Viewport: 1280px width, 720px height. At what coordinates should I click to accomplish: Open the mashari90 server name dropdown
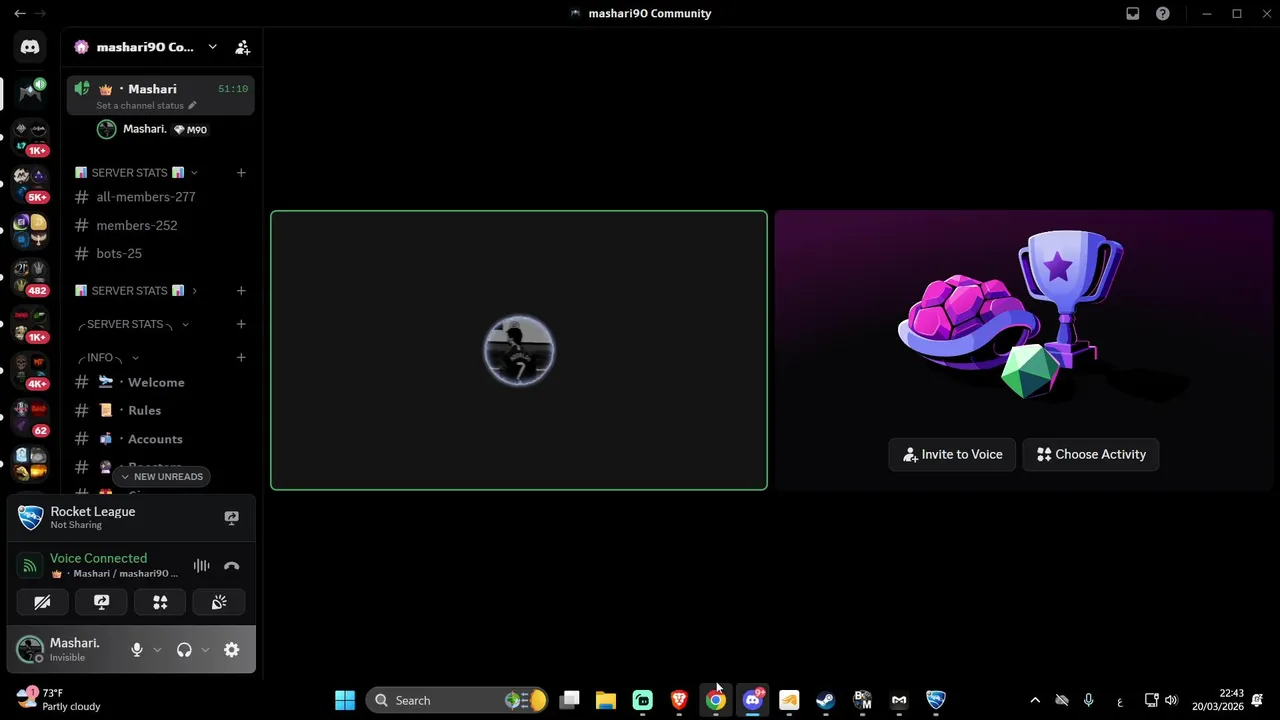(212, 47)
